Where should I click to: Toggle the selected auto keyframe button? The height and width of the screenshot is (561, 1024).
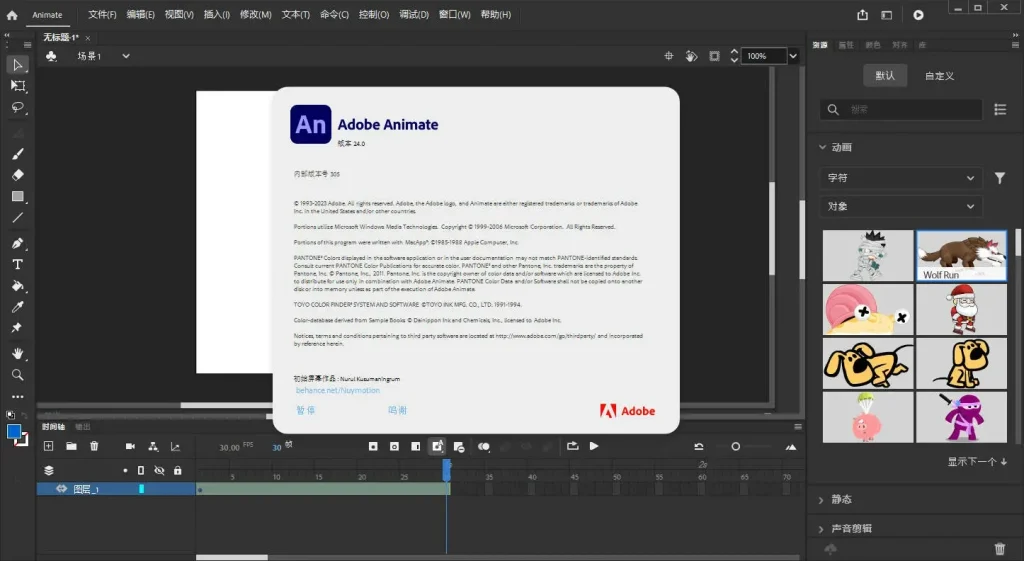click(437, 446)
